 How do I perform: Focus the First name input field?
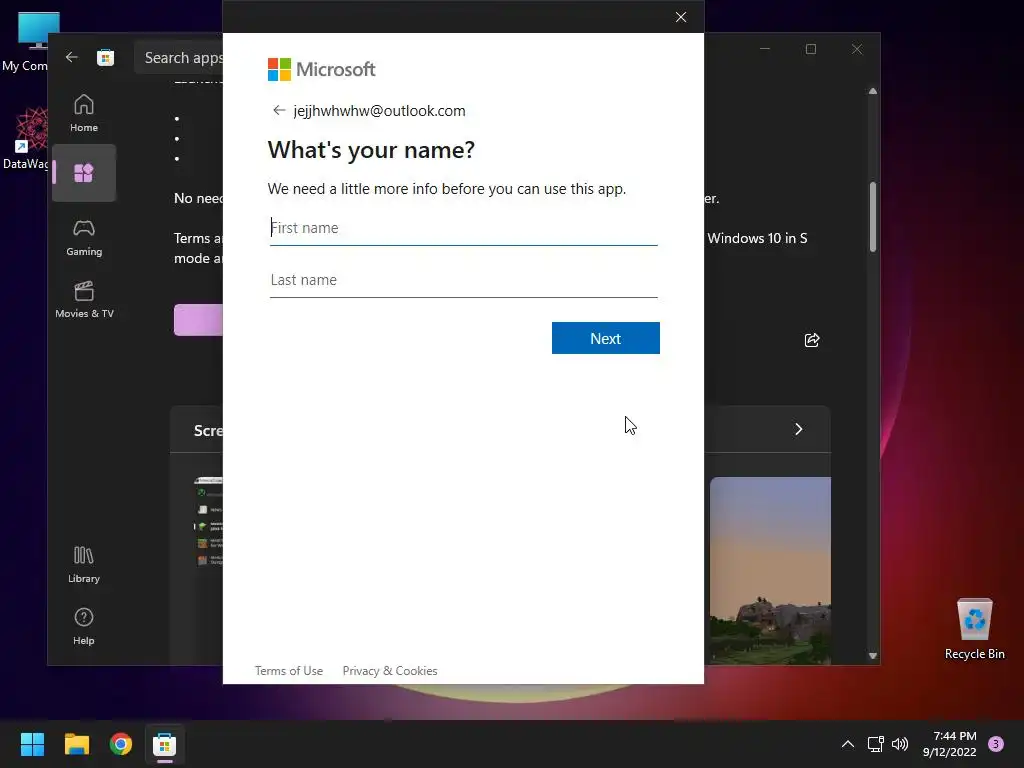(x=464, y=228)
